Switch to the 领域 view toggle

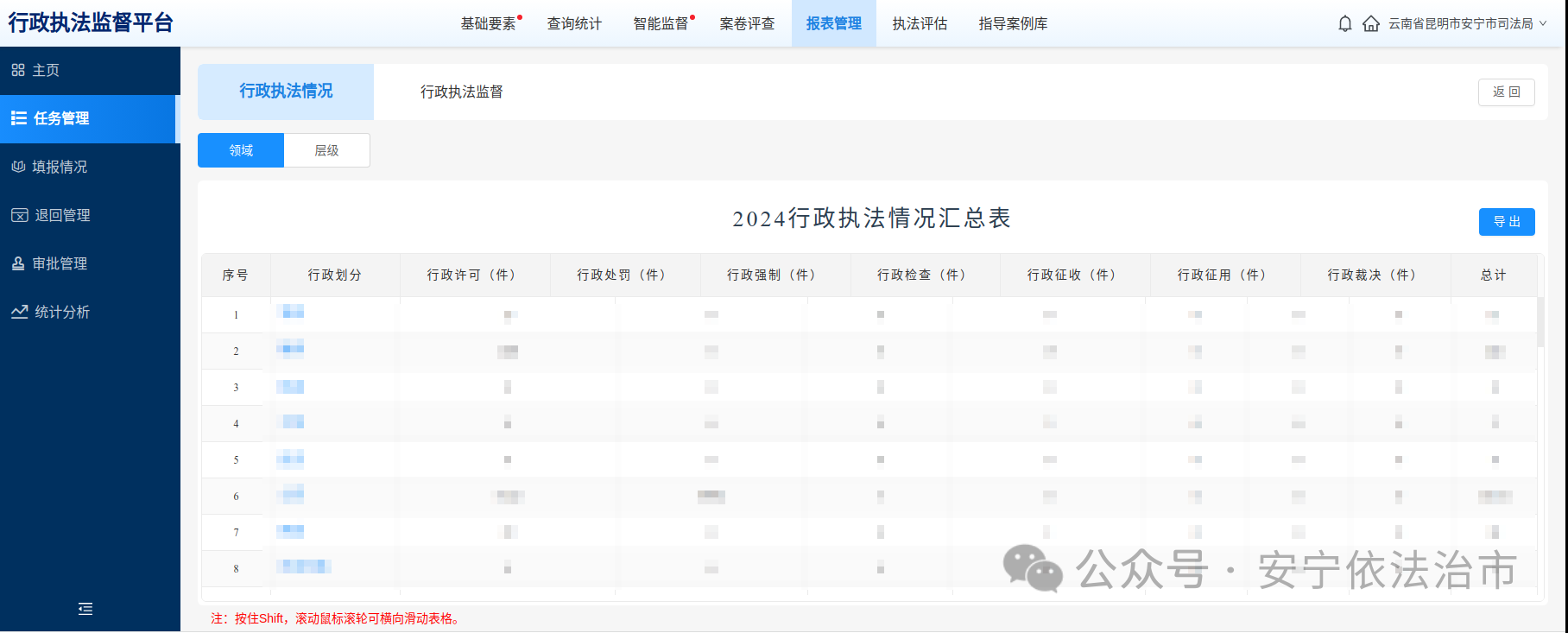[241, 150]
